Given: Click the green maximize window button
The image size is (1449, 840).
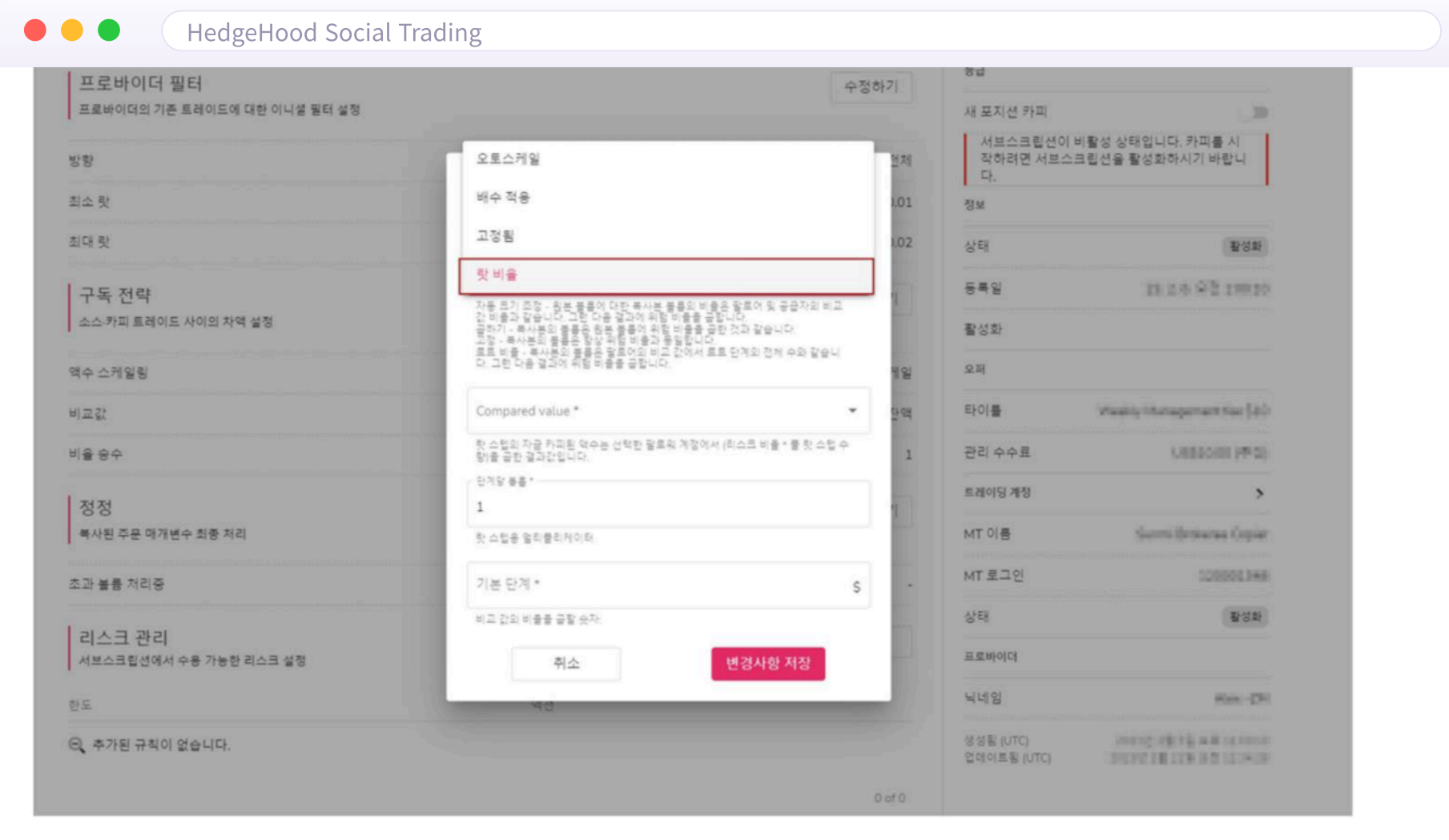Looking at the screenshot, I should coord(109,30).
